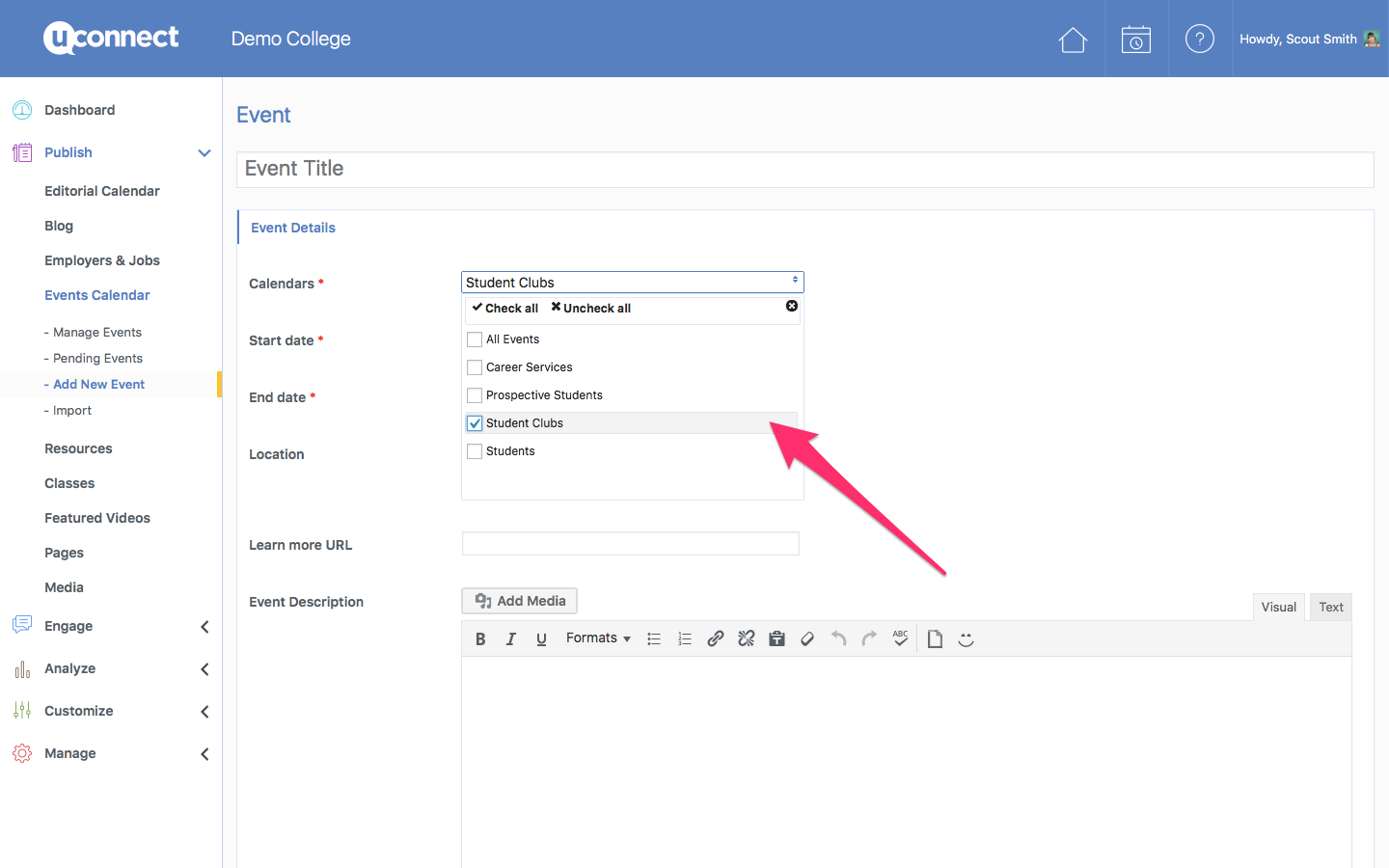This screenshot has height=868, width=1389.
Task: Collapse the Publish sidebar section
Action: click(204, 152)
